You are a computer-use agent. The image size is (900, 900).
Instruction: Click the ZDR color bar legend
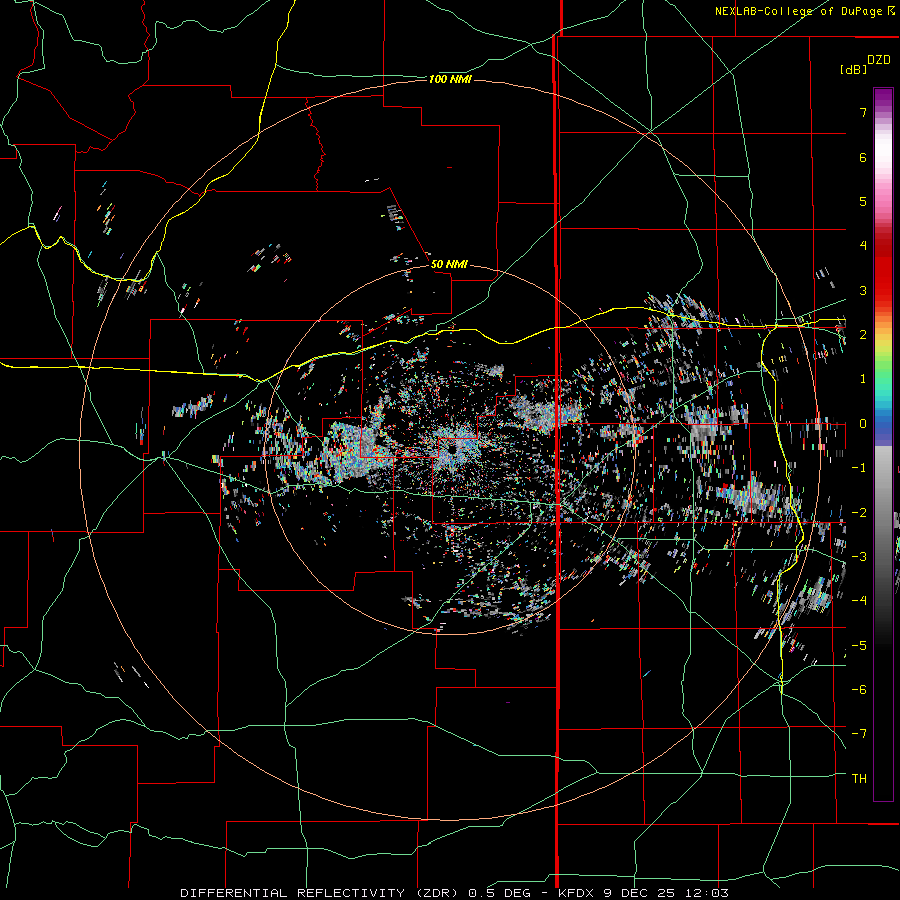(883, 444)
